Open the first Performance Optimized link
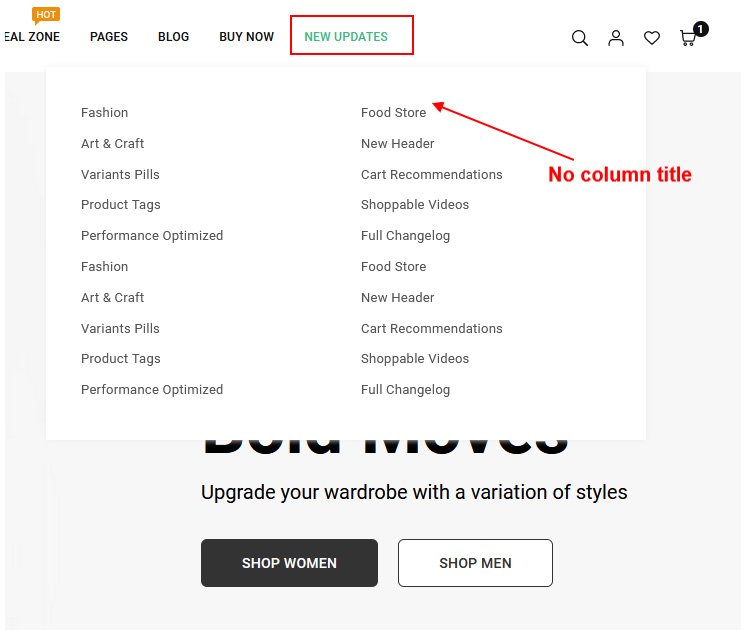This screenshot has width=741, height=637. pyautogui.click(x=152, y=236)
